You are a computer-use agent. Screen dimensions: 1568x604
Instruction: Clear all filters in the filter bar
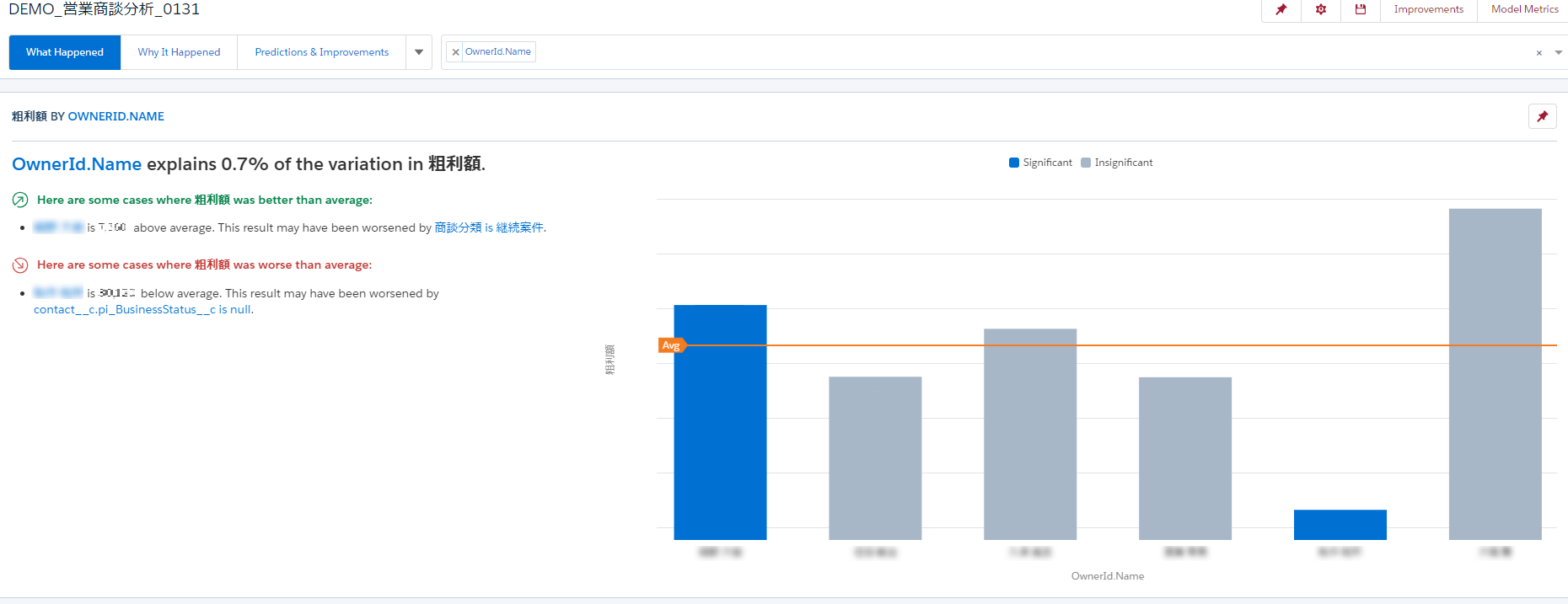[x=1538, y=53]
